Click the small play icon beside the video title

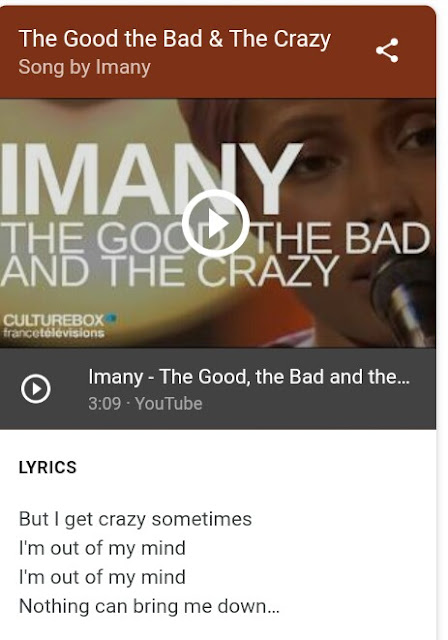[36, 389]
